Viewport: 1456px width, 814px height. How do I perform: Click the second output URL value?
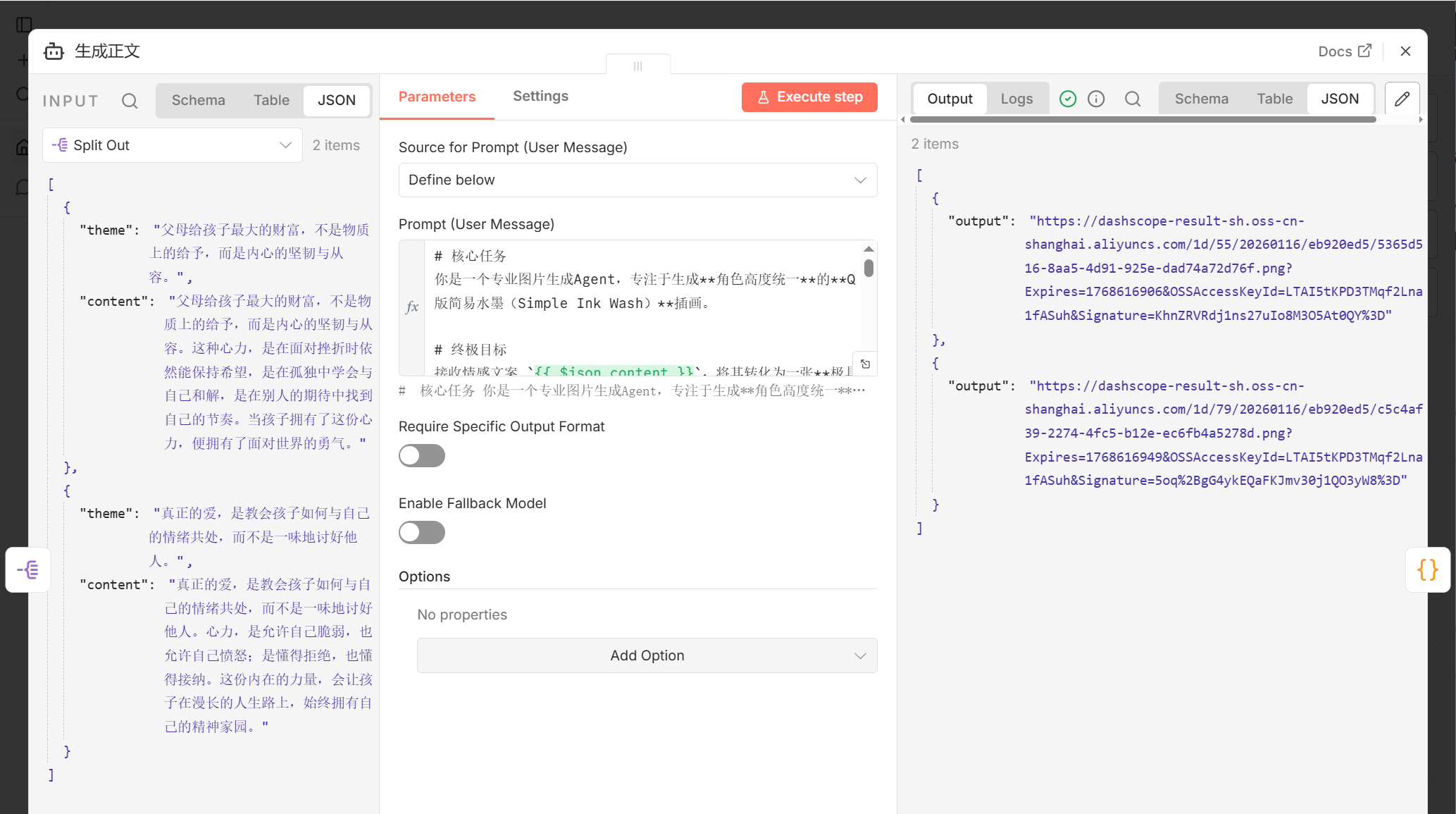click(1224, 433)
